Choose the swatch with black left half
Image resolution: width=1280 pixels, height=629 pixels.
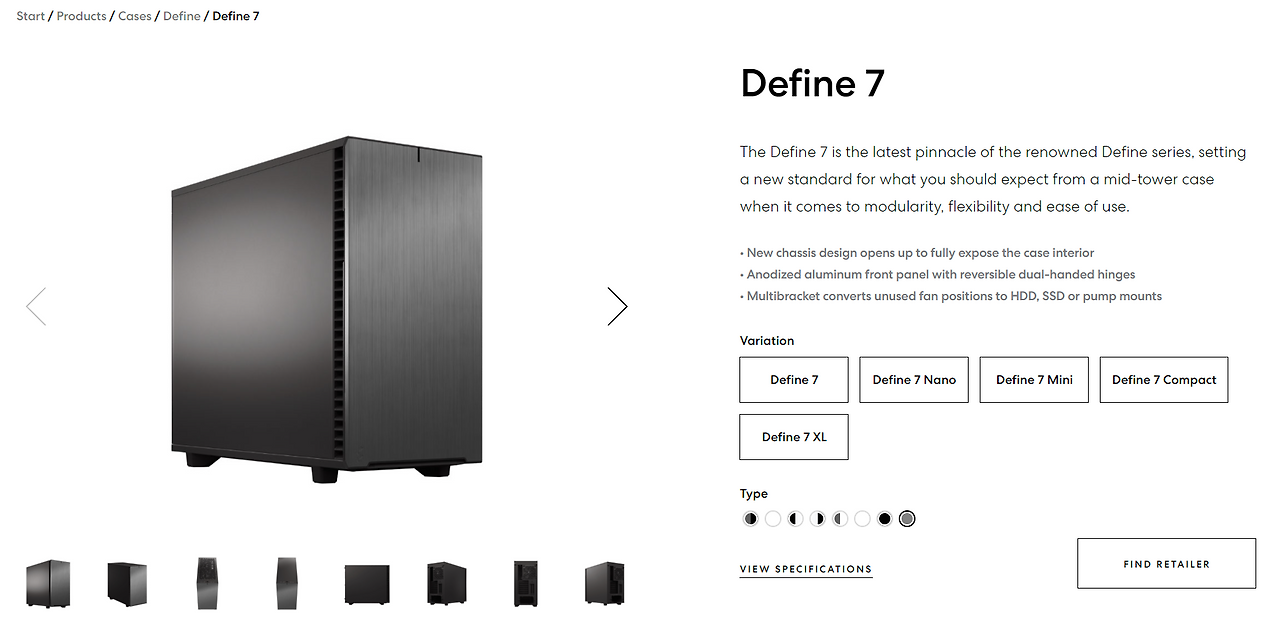pos(795,519)
